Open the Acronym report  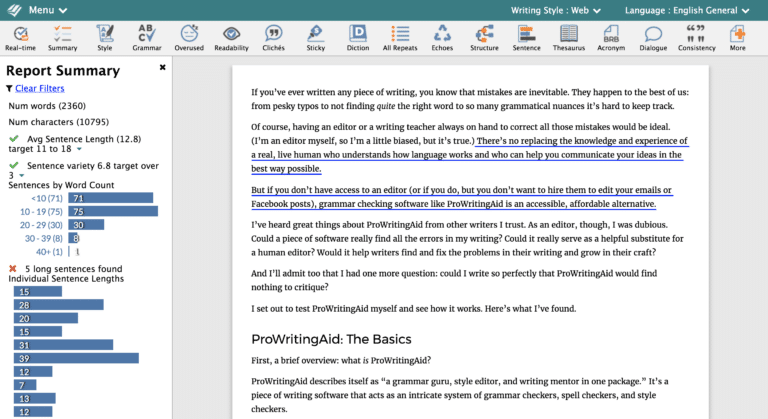611,38
